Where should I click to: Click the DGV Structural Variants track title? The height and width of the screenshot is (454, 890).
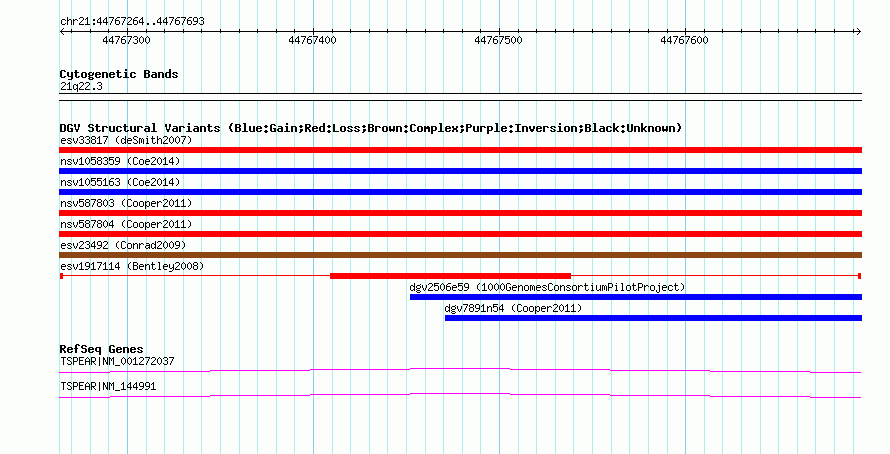click(x=371, y=128)
